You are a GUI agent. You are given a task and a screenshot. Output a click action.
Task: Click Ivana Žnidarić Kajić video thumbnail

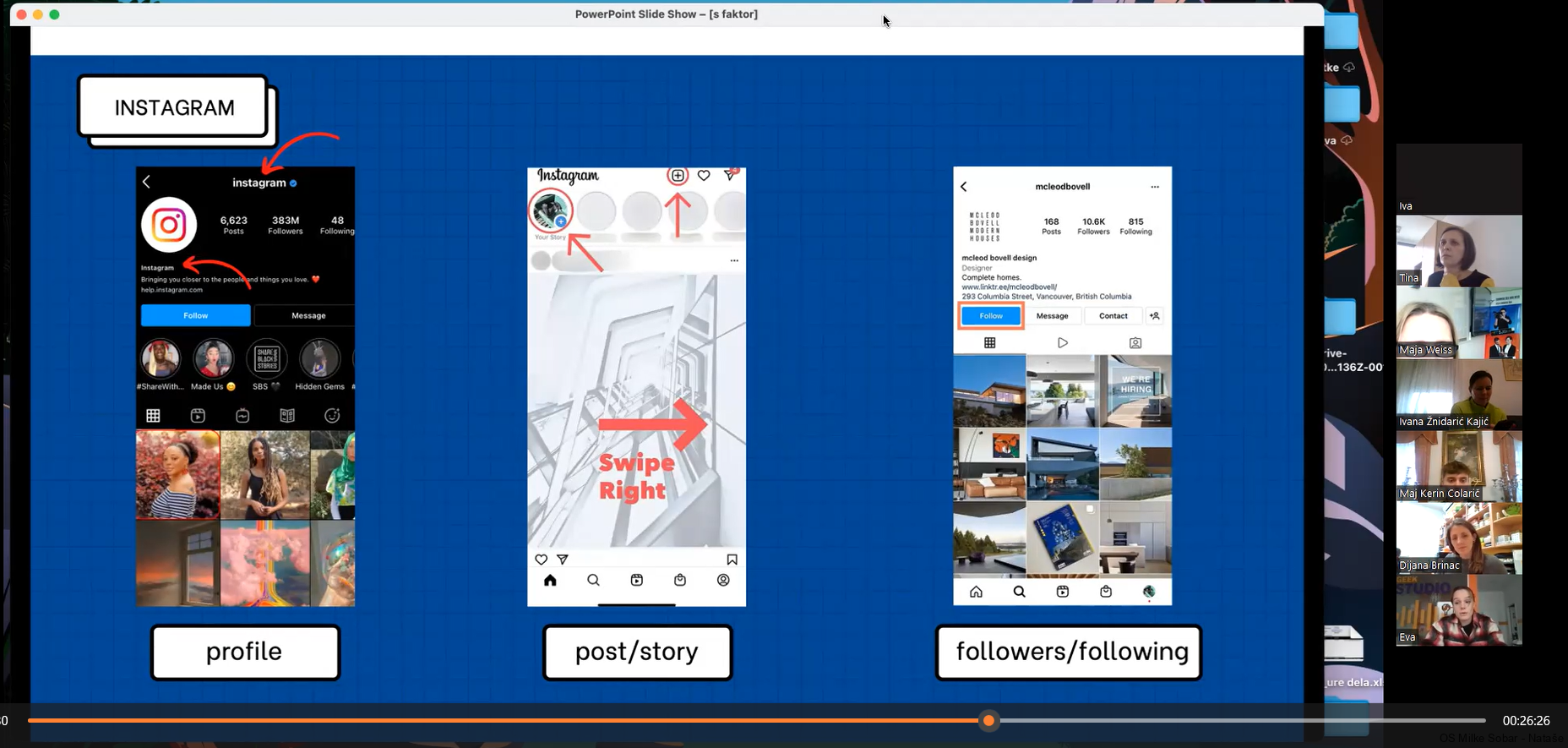[x=1459, y=395]
